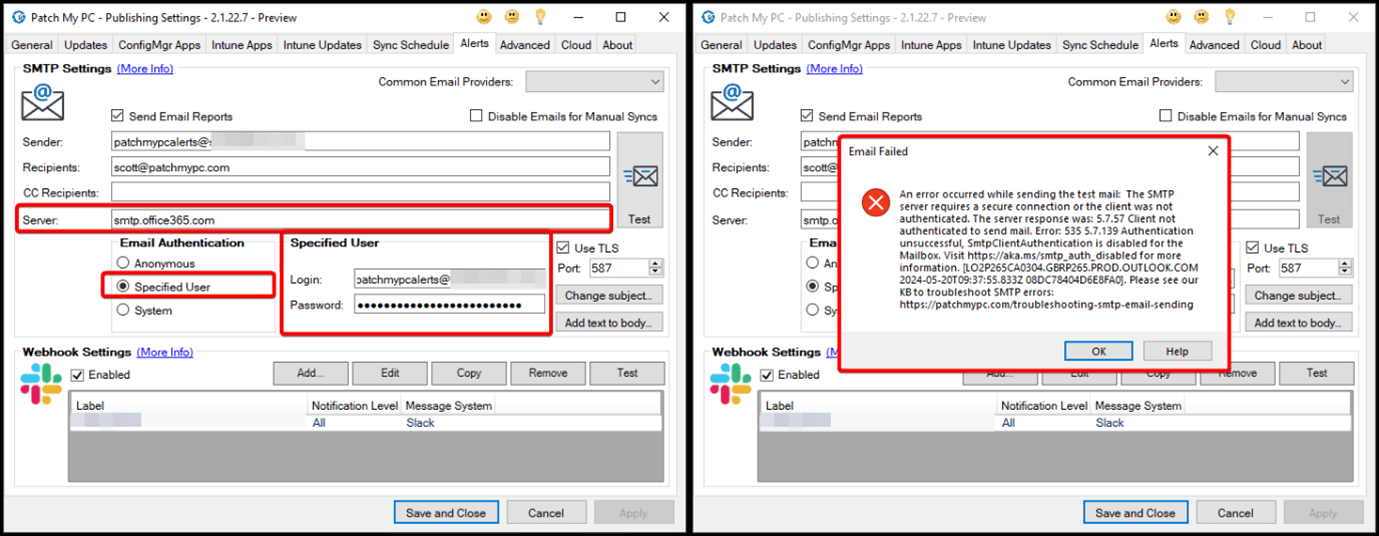Click webhook Edit button in the window without the error dialog
The image size is (1379, 536).
point(390,373)
